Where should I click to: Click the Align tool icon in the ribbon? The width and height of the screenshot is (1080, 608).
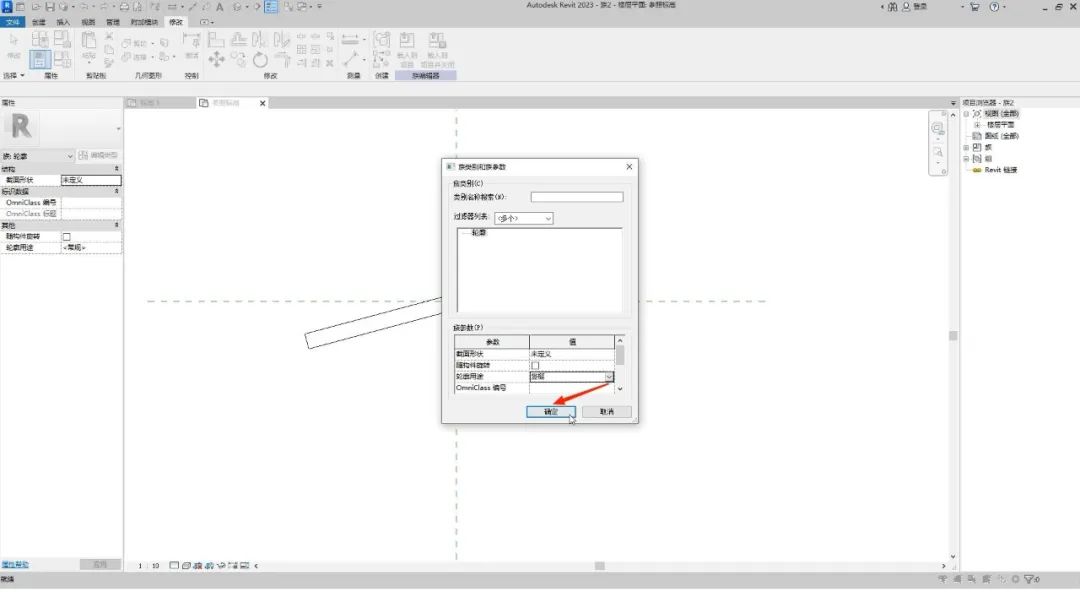click(x=216, y=40)
